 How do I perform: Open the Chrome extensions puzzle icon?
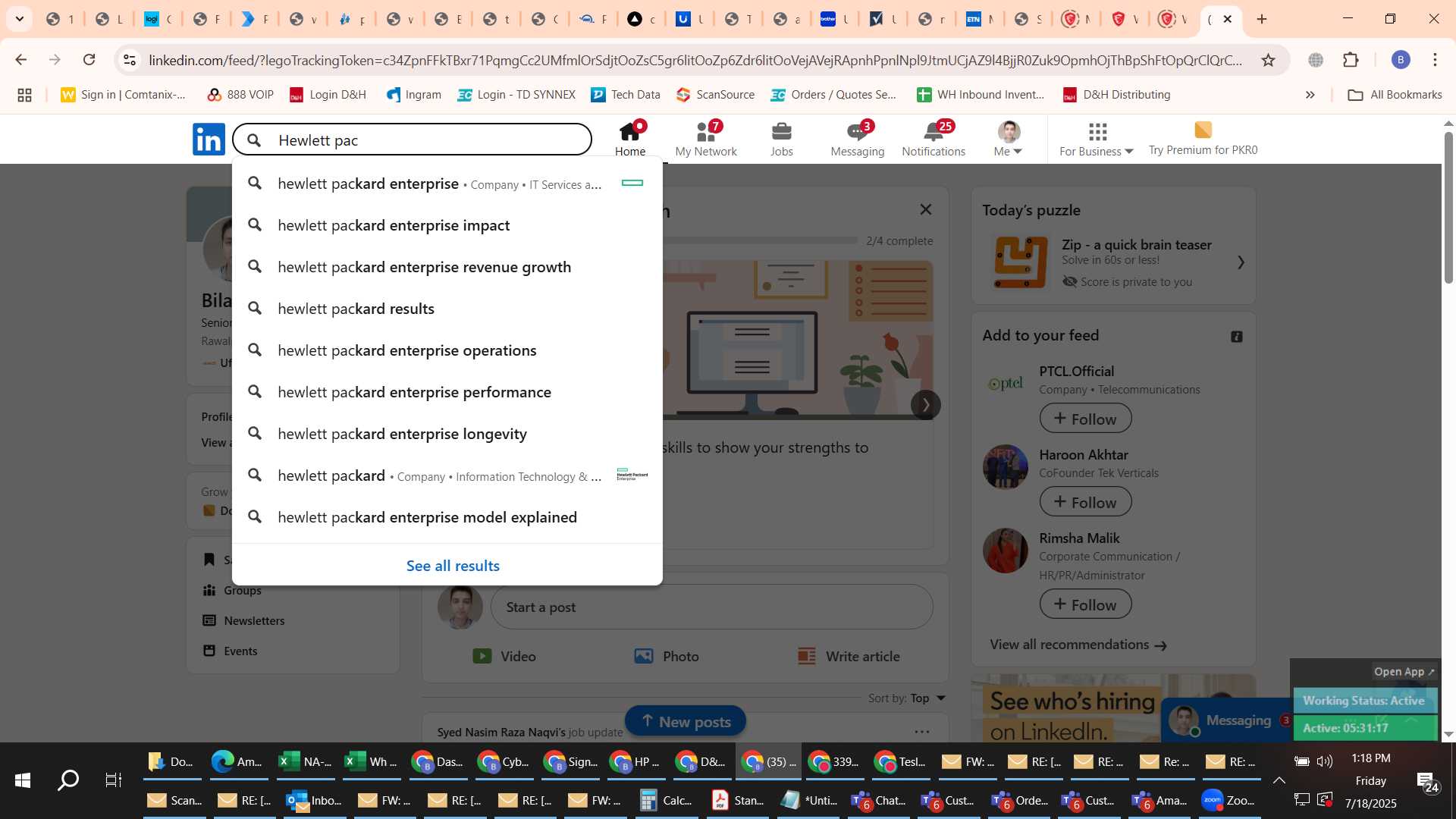click(x=1351, y=60)
